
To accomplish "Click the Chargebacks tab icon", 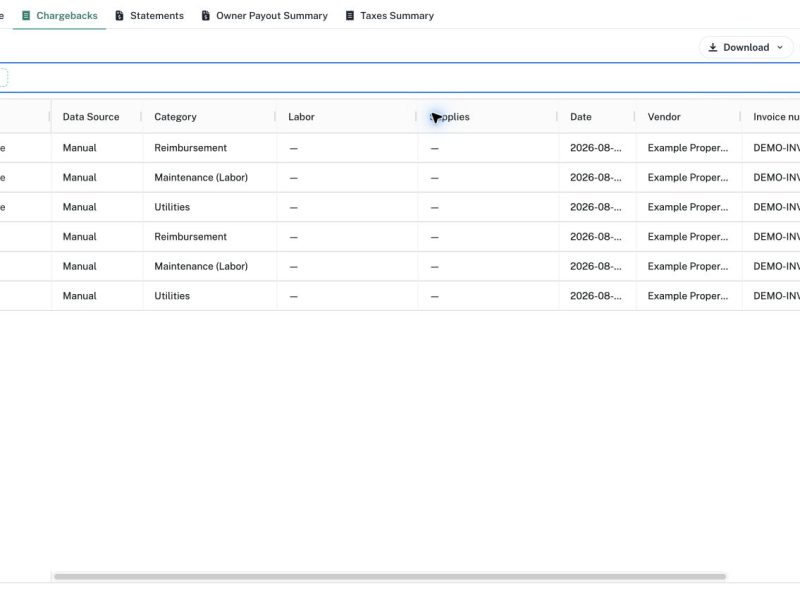I will [26, 16].
